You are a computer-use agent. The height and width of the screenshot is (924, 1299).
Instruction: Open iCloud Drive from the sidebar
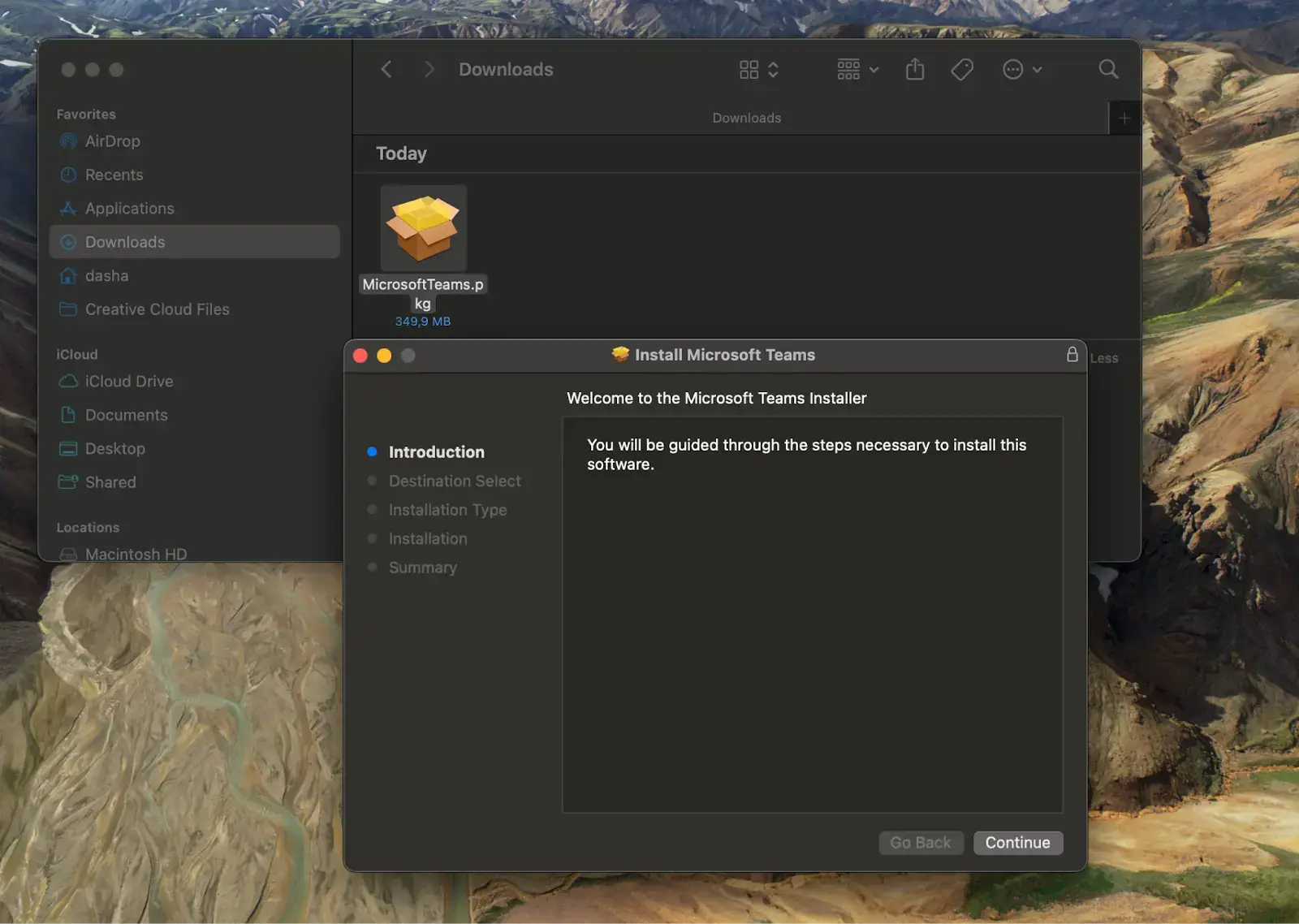tap(129, 381)
